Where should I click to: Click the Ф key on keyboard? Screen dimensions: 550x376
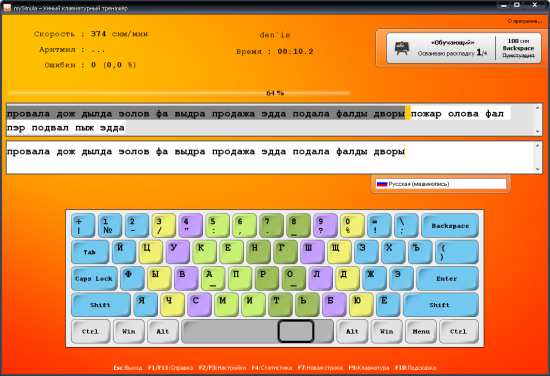pos(132,278)
